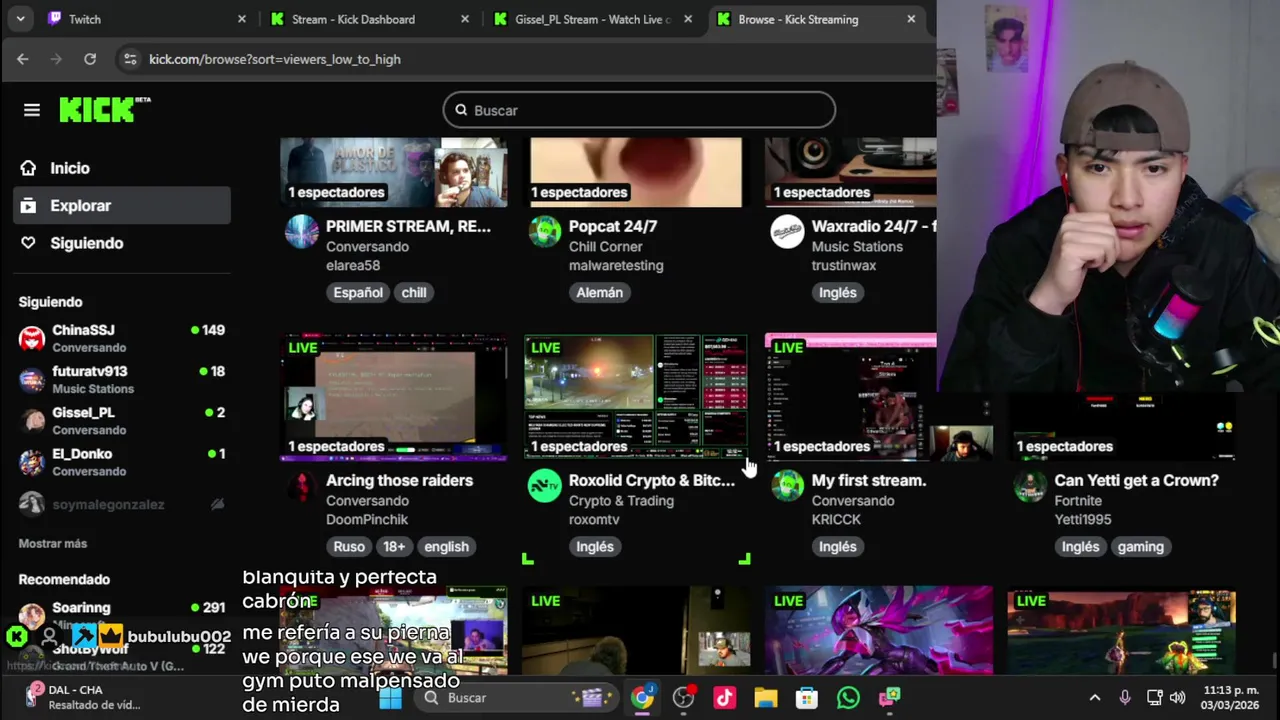The height and width of the screenshot is (720, 1280).
Task: Click the chill tag
Action: [x=414, y=292]
